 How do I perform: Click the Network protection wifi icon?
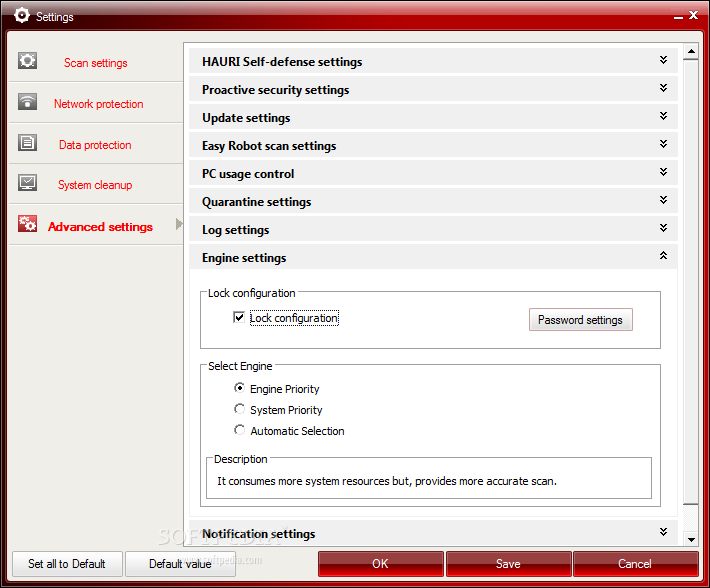pyautogui.click(x=27, y=102)
